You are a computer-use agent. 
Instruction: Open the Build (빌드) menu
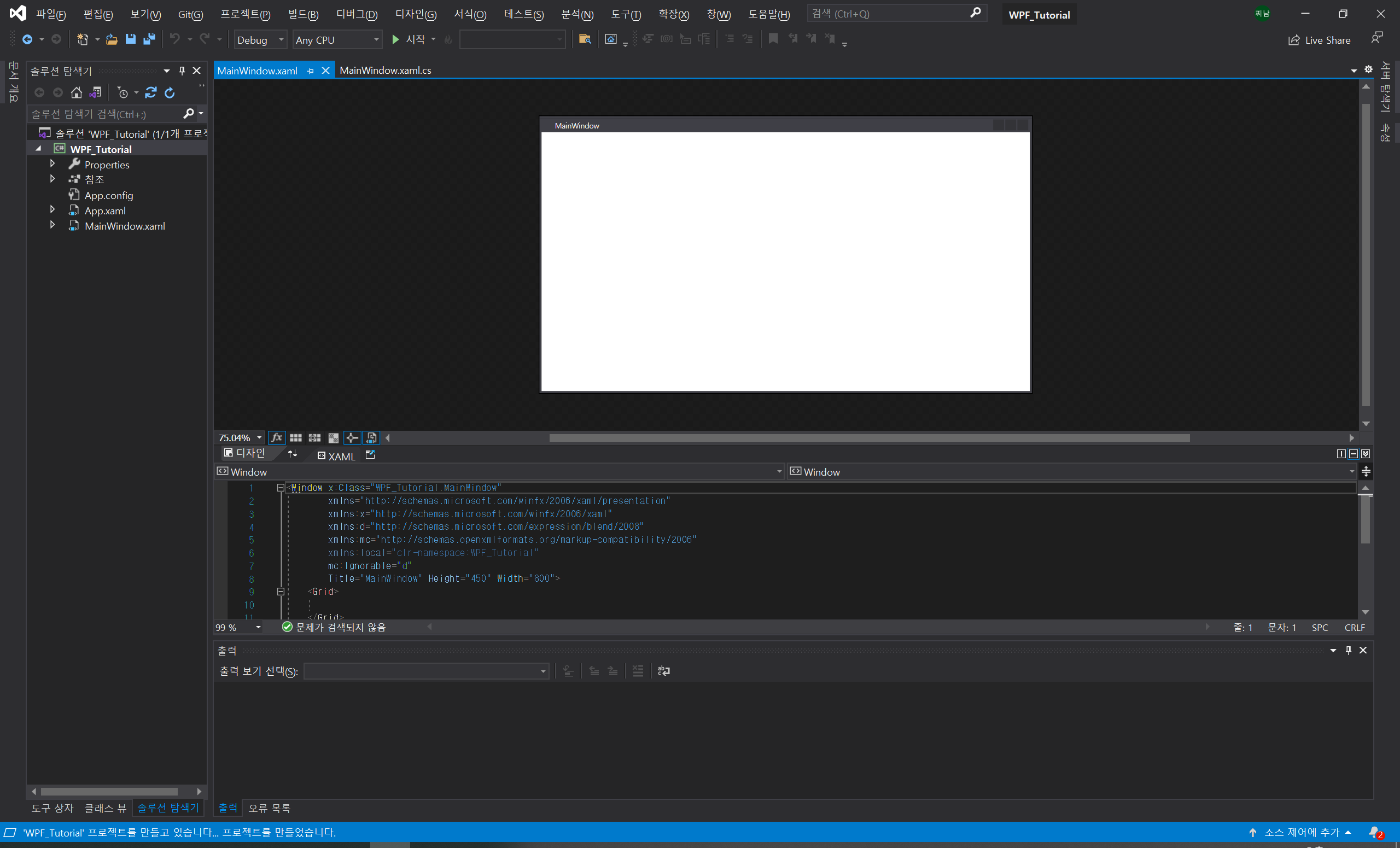[x=303, y=14]
